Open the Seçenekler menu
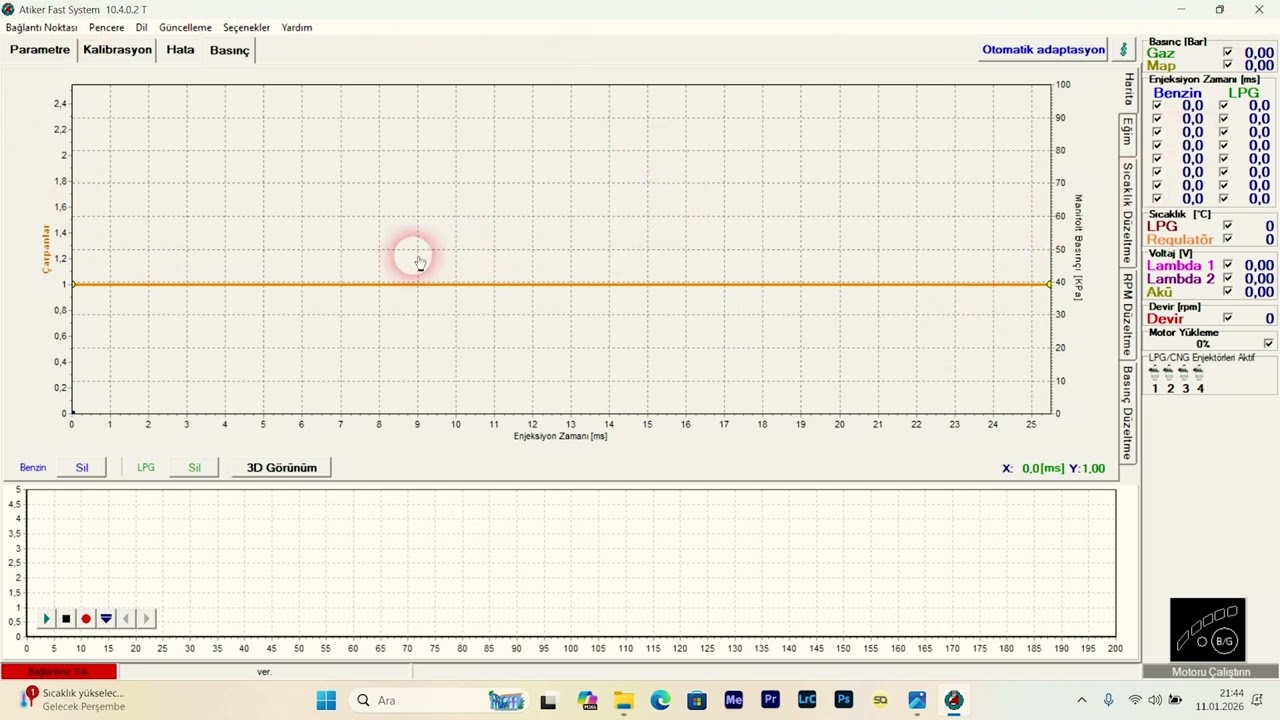Image resolution: width=1280 pixels, height=720 pixels. point(247,28)
